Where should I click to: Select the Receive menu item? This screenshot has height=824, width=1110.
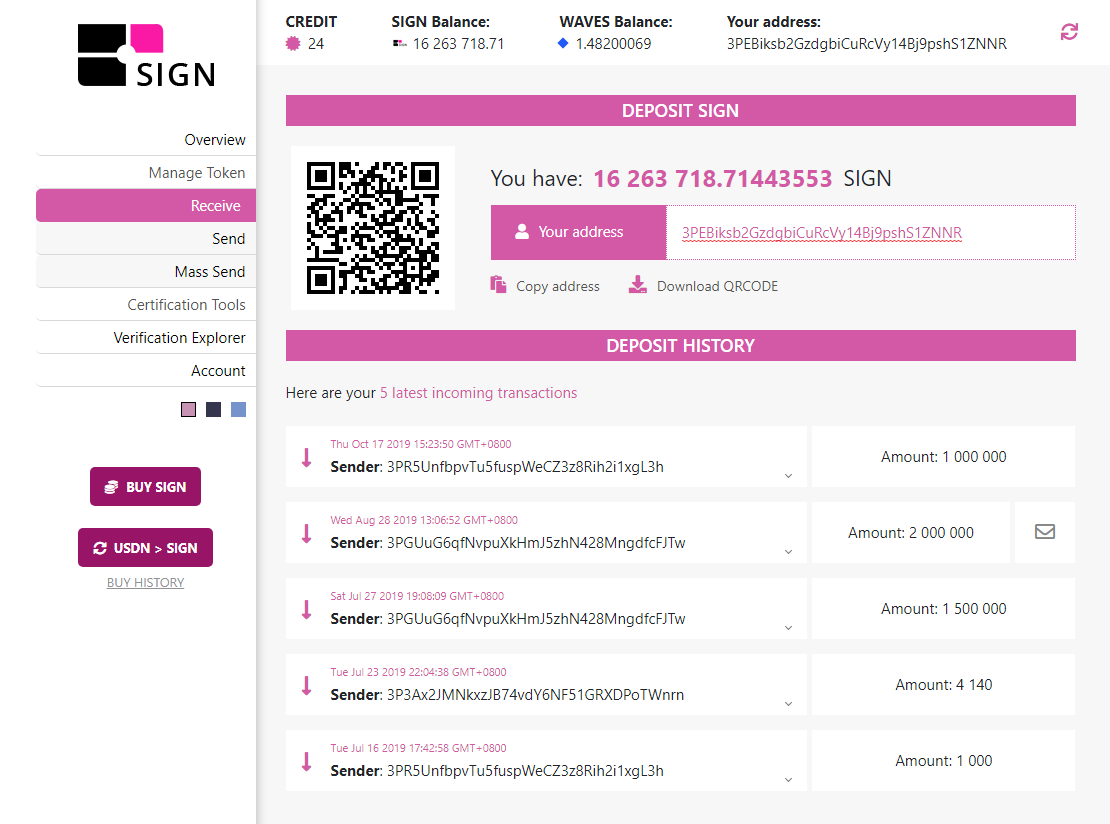tap(146, 205)
